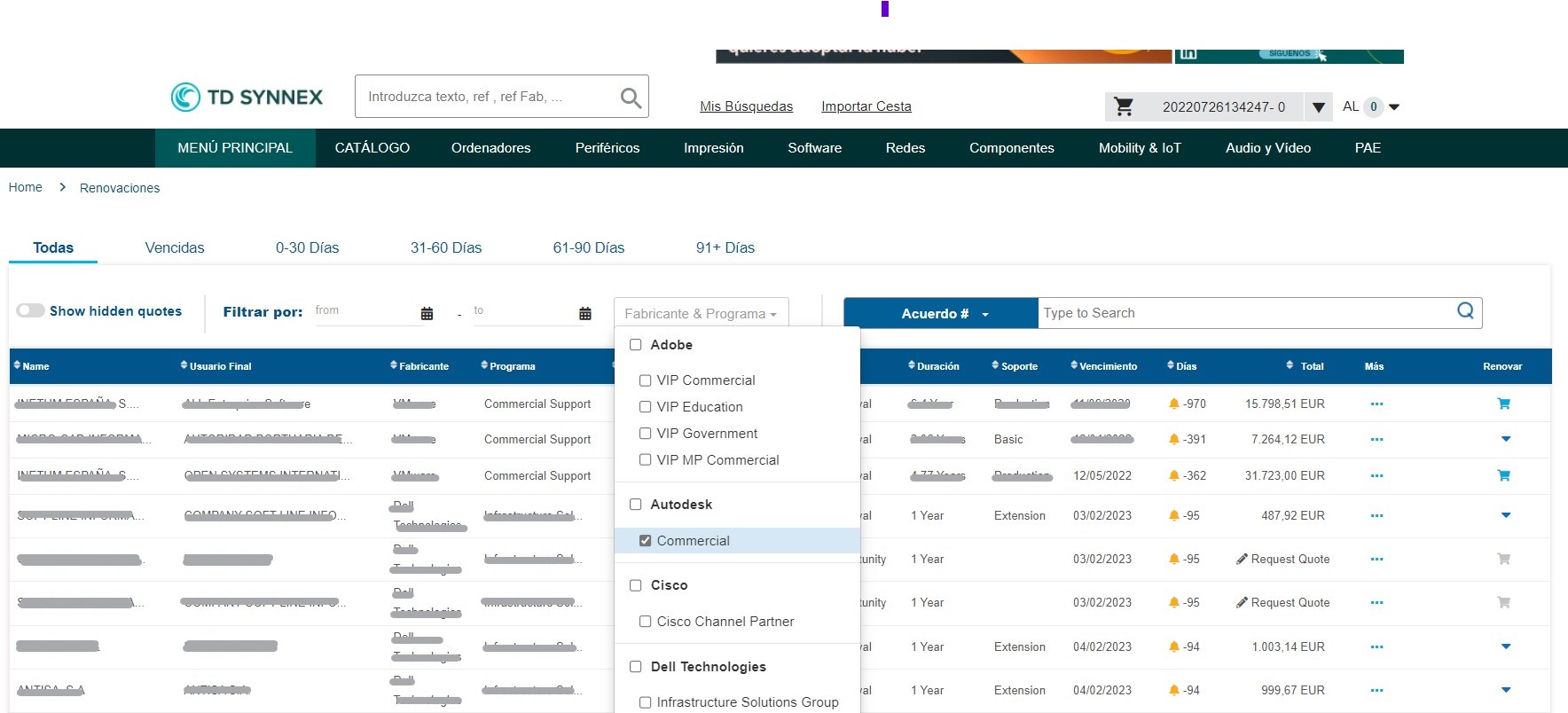Open the 'to' date calendar picker

pyautogui.click(x=585, y=313)
